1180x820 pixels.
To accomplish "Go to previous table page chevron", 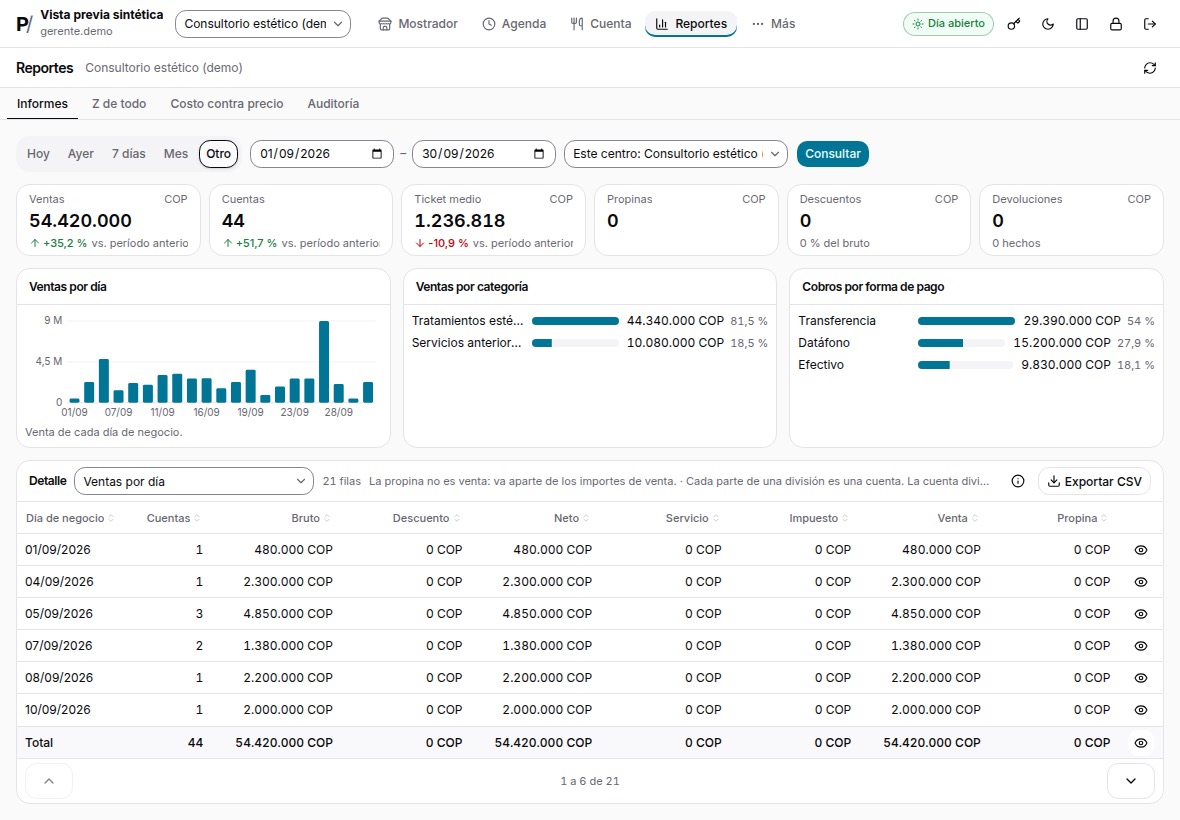I will 49,781.
